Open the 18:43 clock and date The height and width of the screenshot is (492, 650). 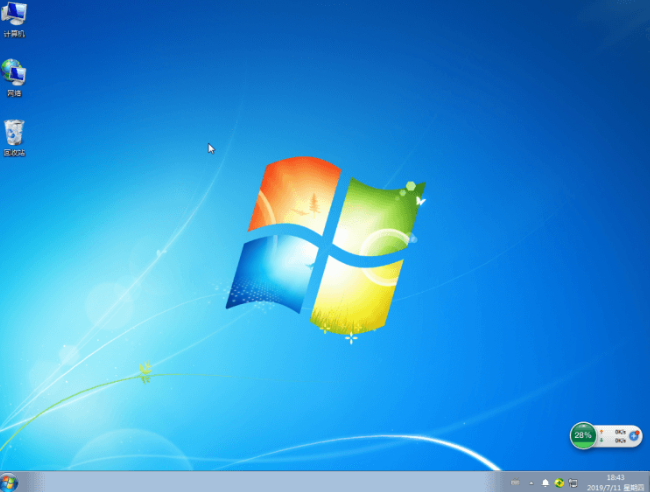(x=615, y=482)
